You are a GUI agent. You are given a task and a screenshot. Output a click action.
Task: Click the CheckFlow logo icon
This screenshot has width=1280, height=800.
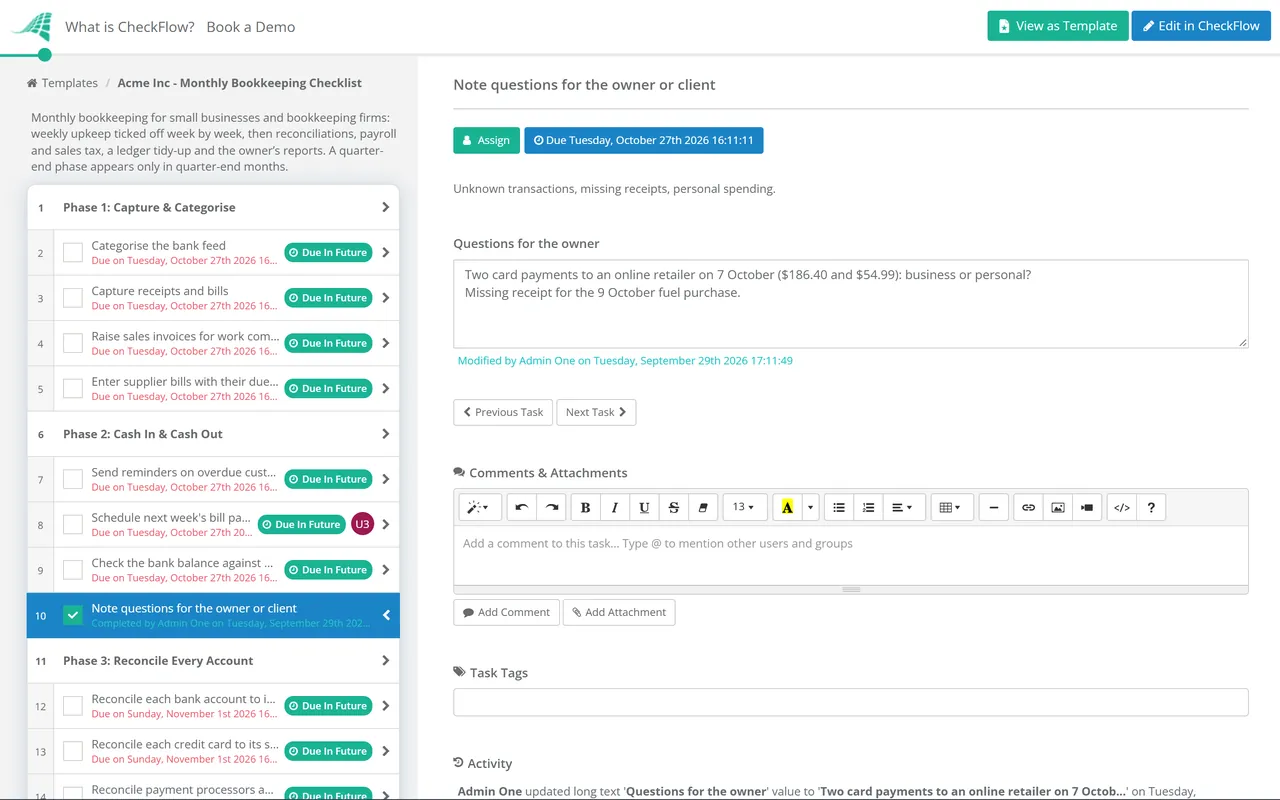coord(31,26)
